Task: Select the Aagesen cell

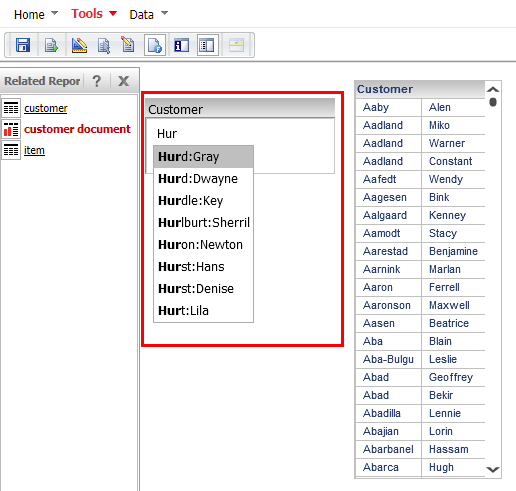Action: tap(388, 197)
